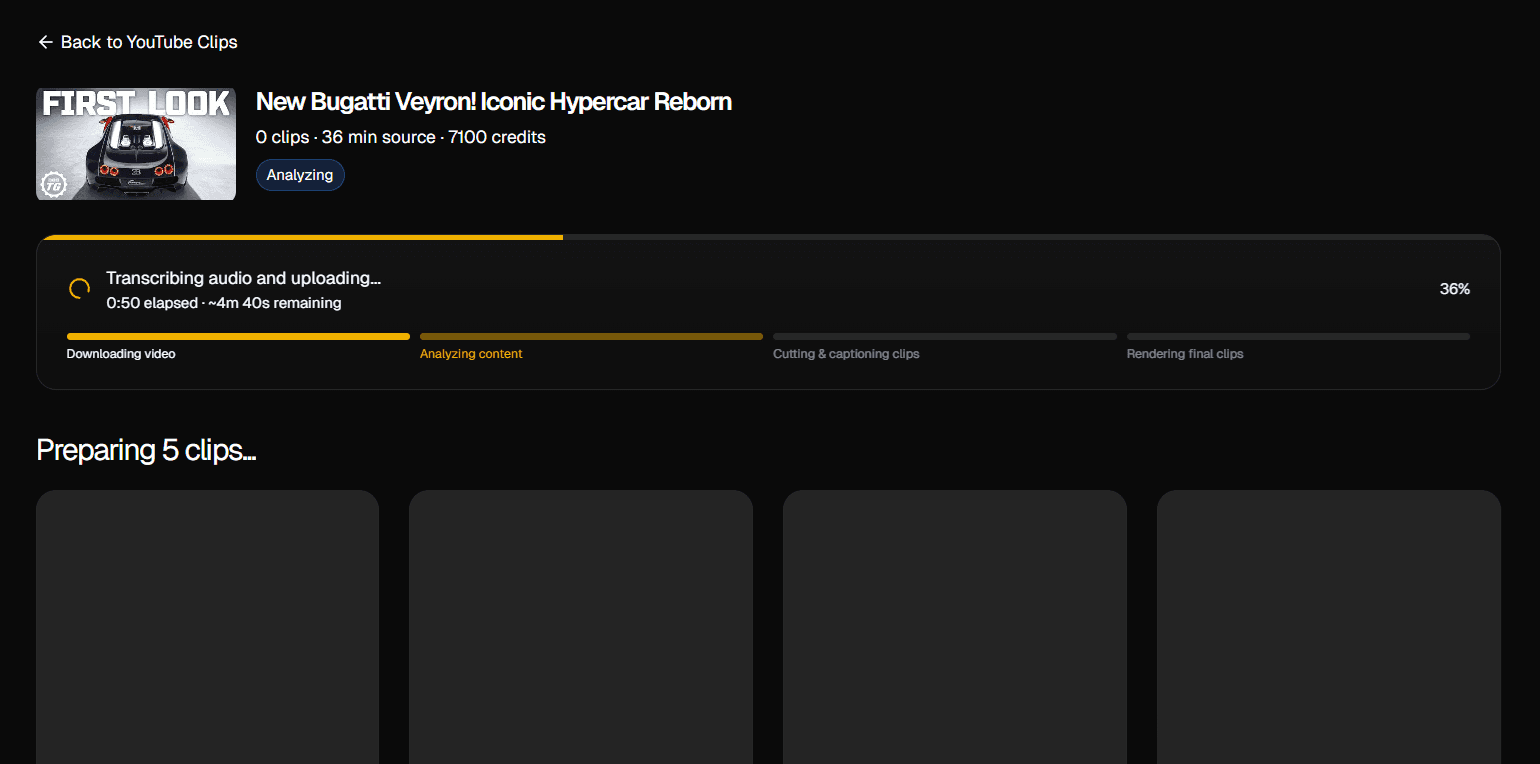Click the Analyzing content step label
This screenshot has height=764, width=1540.
471,354
